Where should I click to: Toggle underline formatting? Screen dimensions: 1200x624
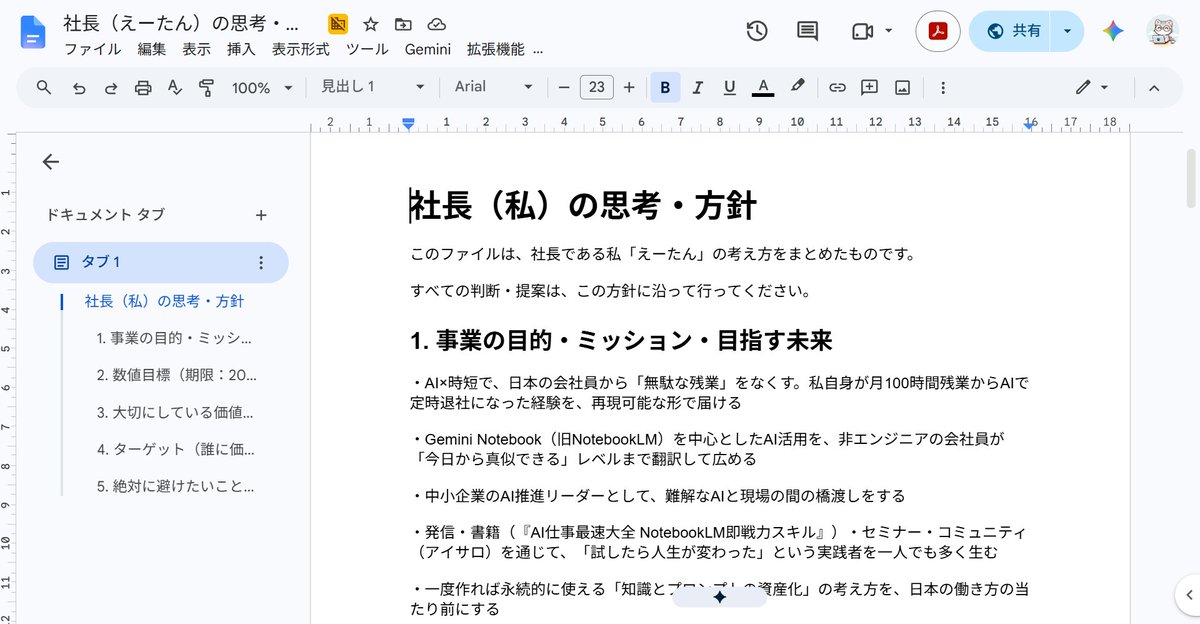(x=729, y=87)
